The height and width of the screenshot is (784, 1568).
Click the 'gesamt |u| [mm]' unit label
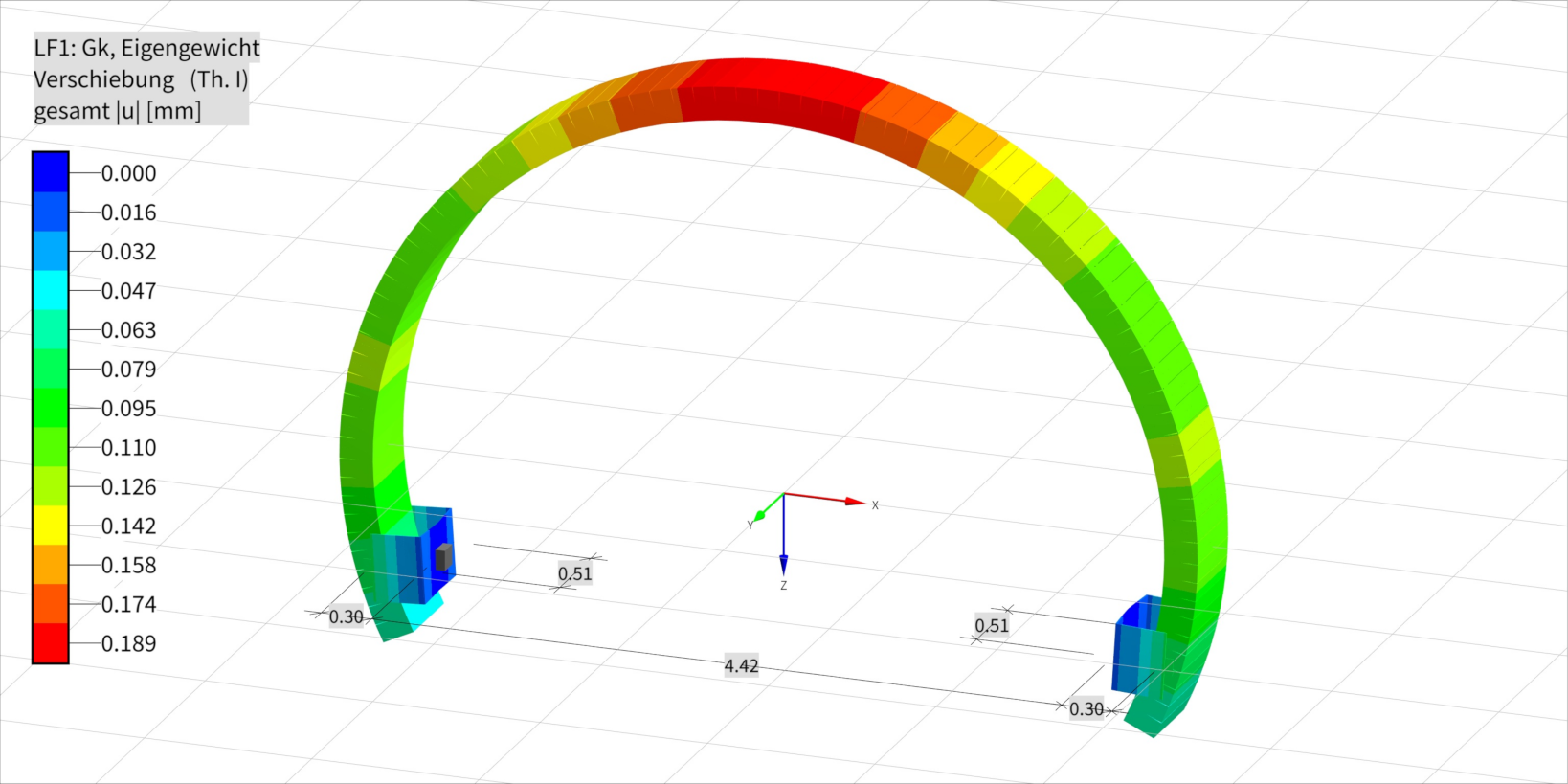pyautogui.click(x=118, y=111)
